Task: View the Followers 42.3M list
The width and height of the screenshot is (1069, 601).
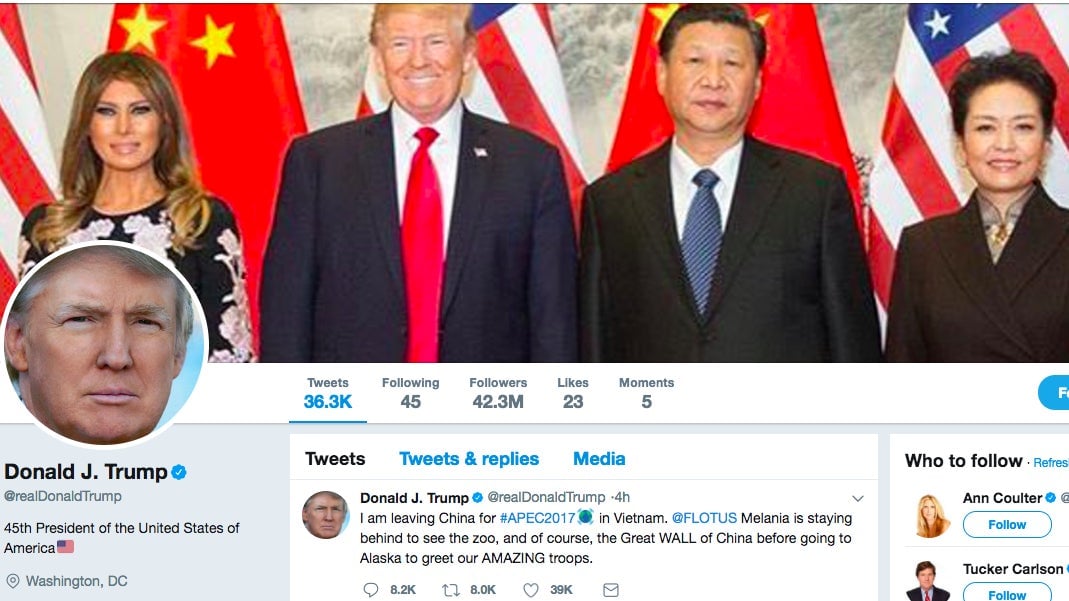Action: tap(498, 392)
